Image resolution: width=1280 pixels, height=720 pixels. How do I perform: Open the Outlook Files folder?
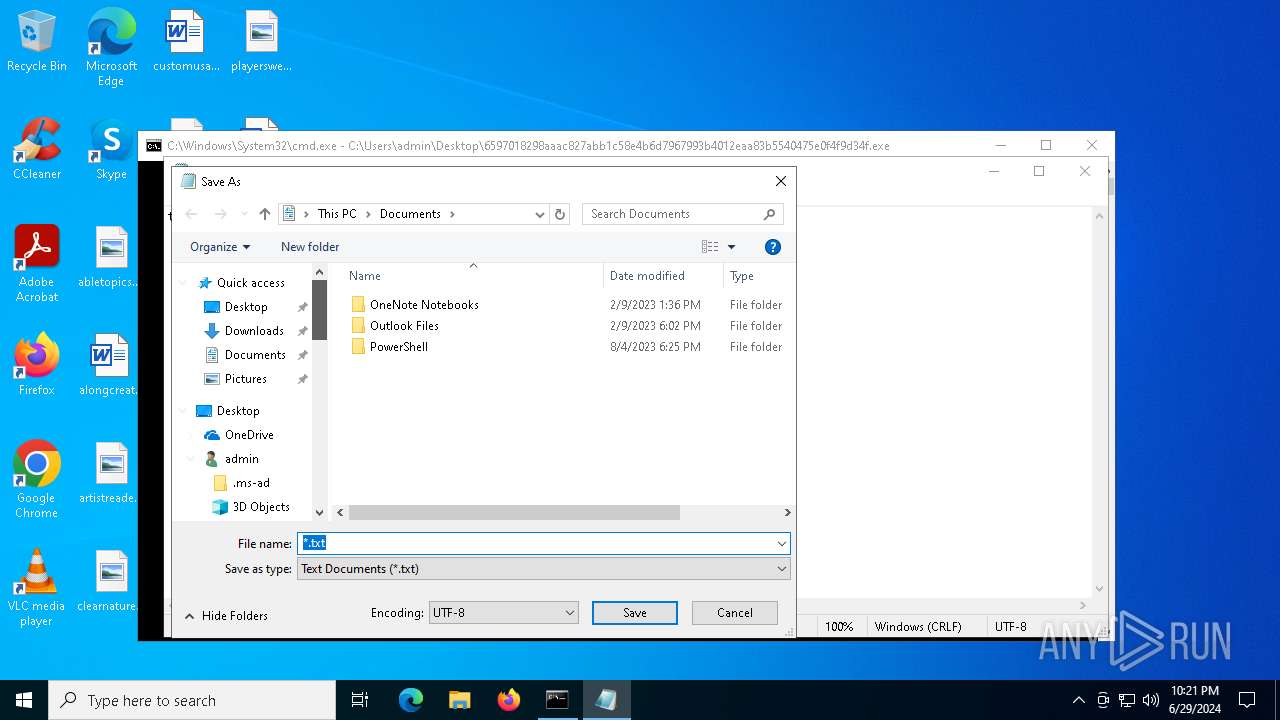(x=404, y=326)
